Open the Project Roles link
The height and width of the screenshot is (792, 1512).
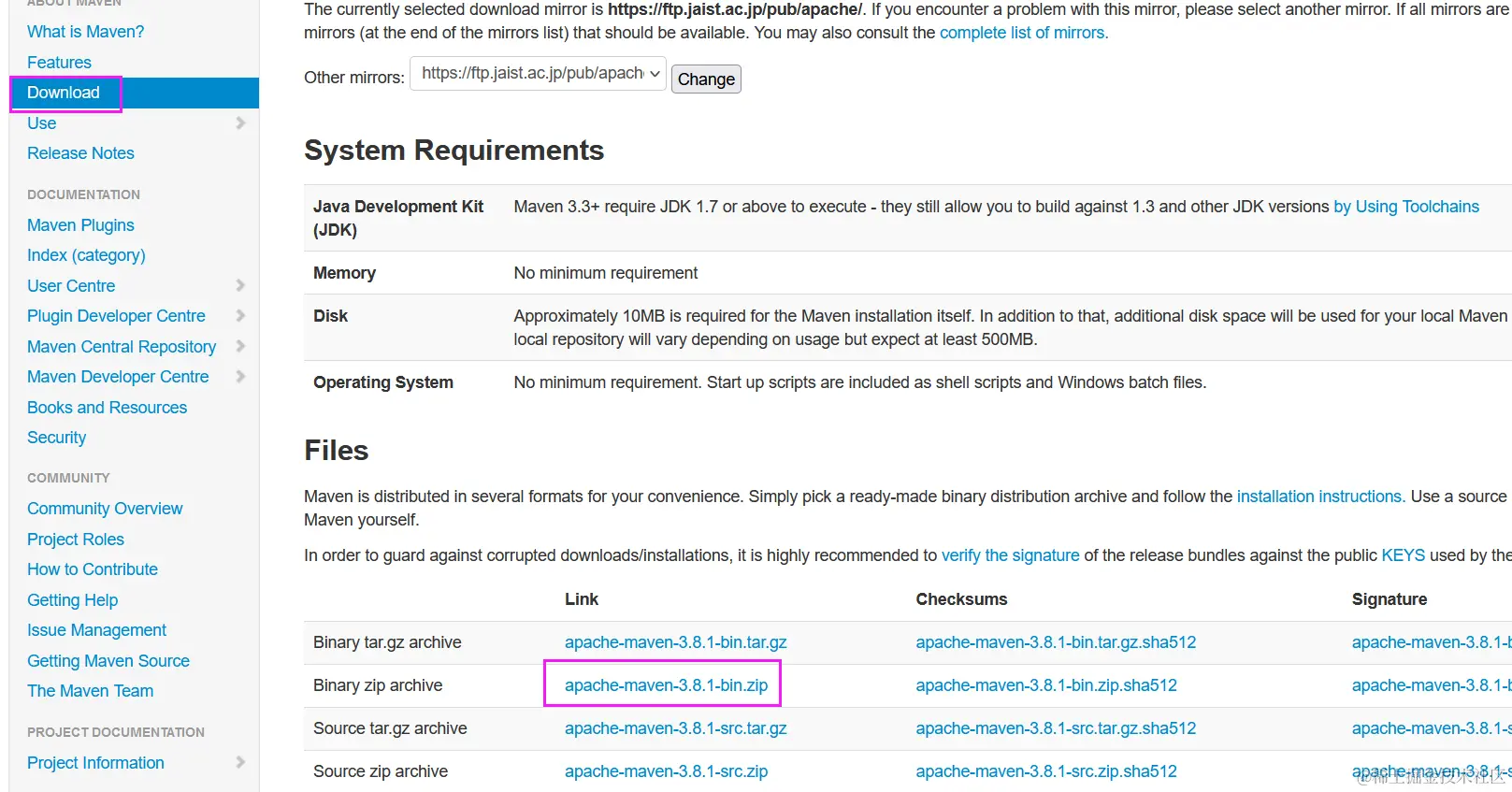pos(76,540)
